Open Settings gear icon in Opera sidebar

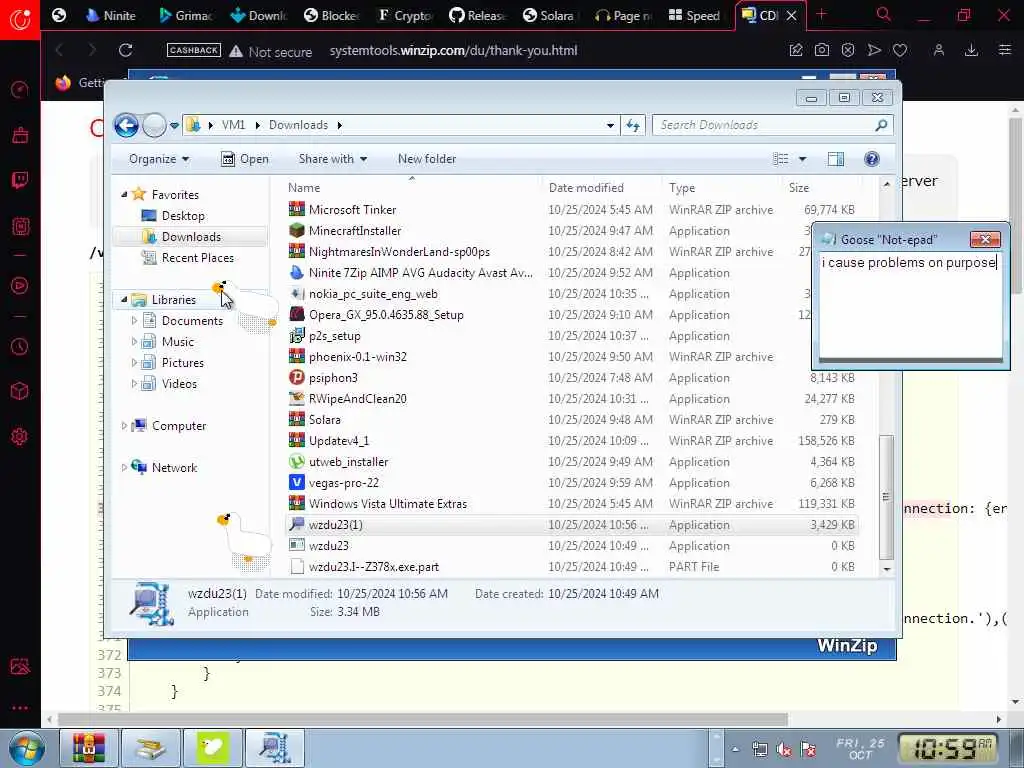tap(20, 436)
